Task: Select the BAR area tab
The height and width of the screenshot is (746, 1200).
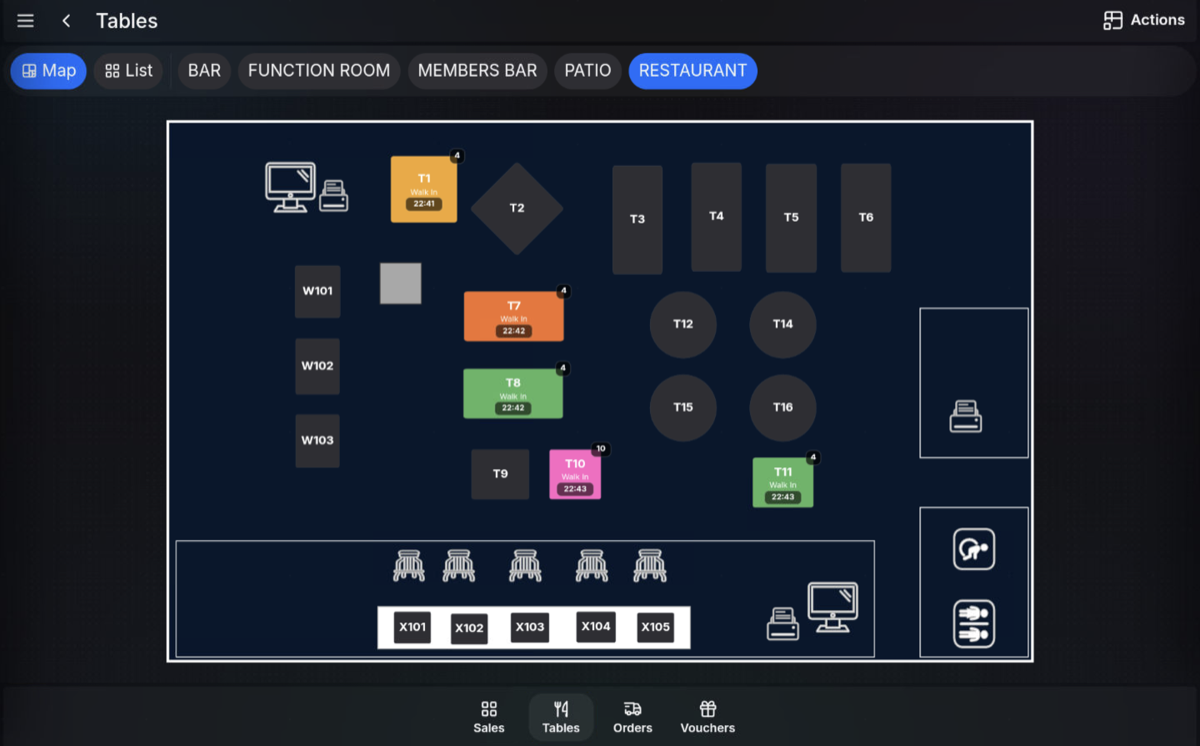Action: [x=204, y=71]
